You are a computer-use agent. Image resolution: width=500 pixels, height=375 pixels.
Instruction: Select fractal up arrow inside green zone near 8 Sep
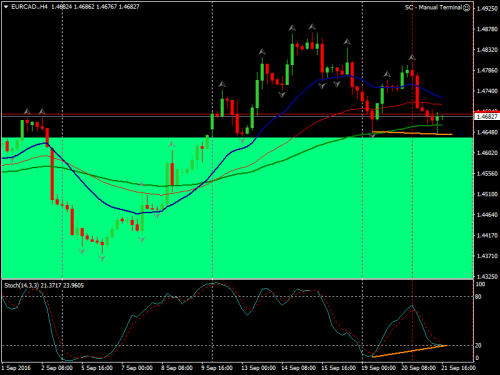(172, 144)
